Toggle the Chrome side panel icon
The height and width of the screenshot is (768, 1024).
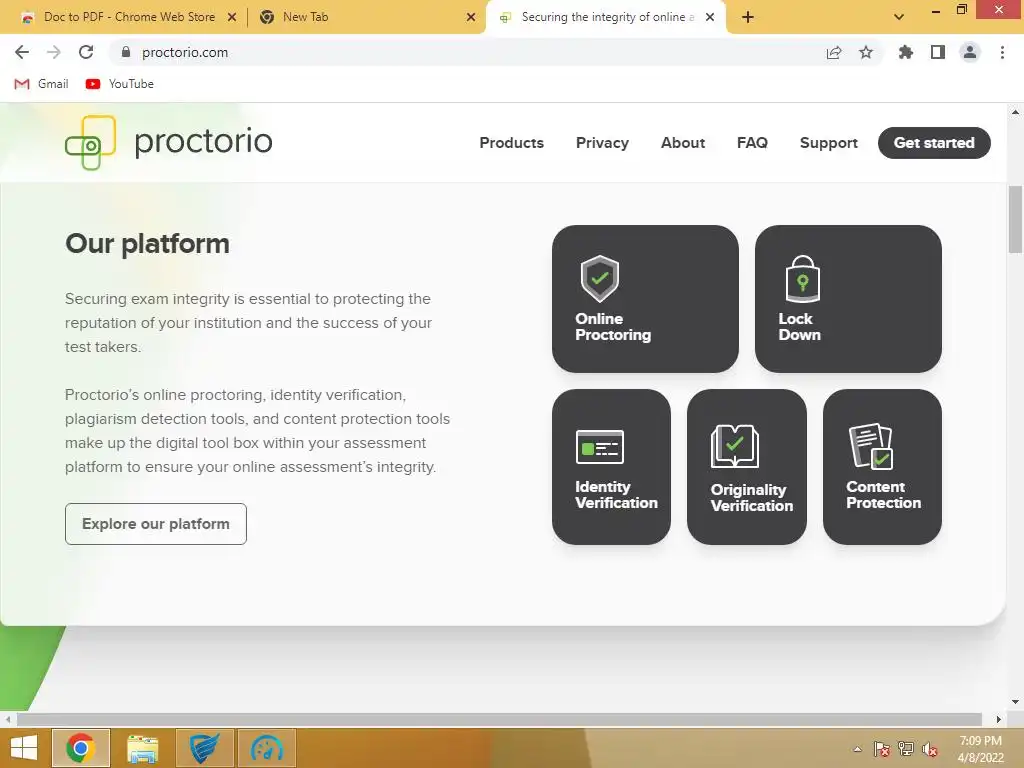click(938, 52)
